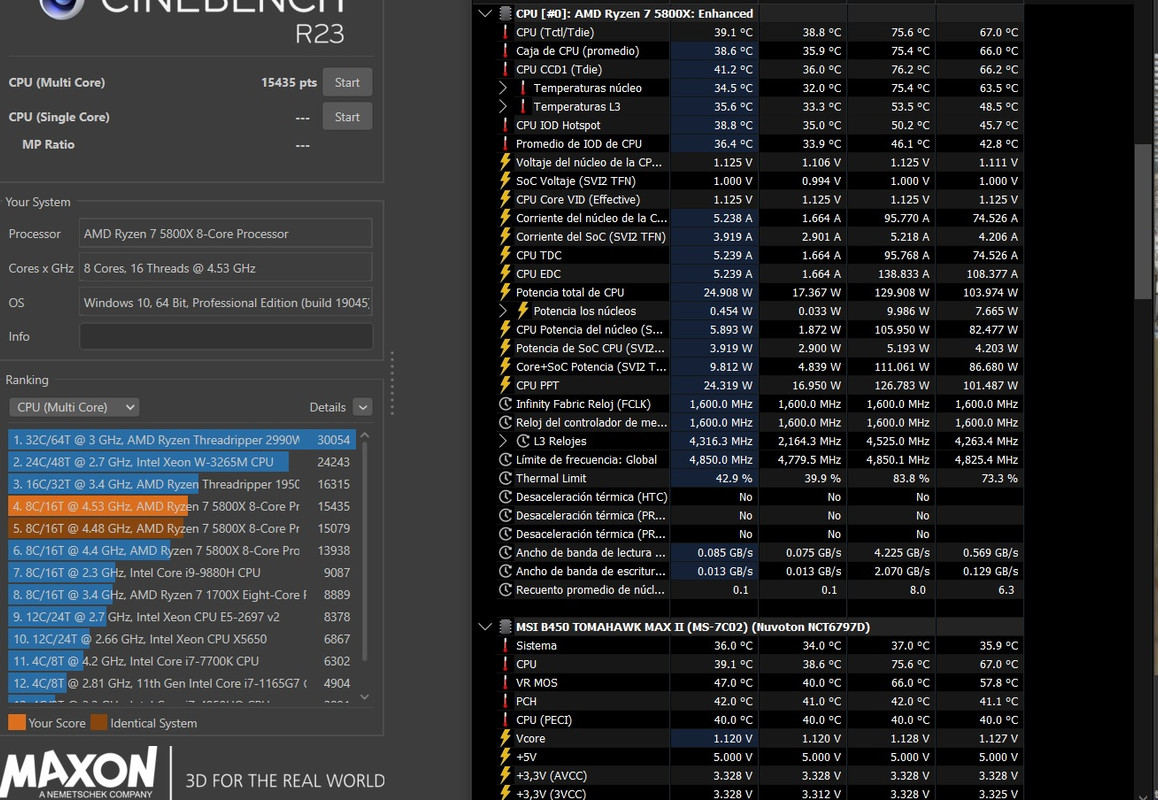Select ranking entry 4 at 4.53 GHz
1158x800 pixels.
pos(182,506)
